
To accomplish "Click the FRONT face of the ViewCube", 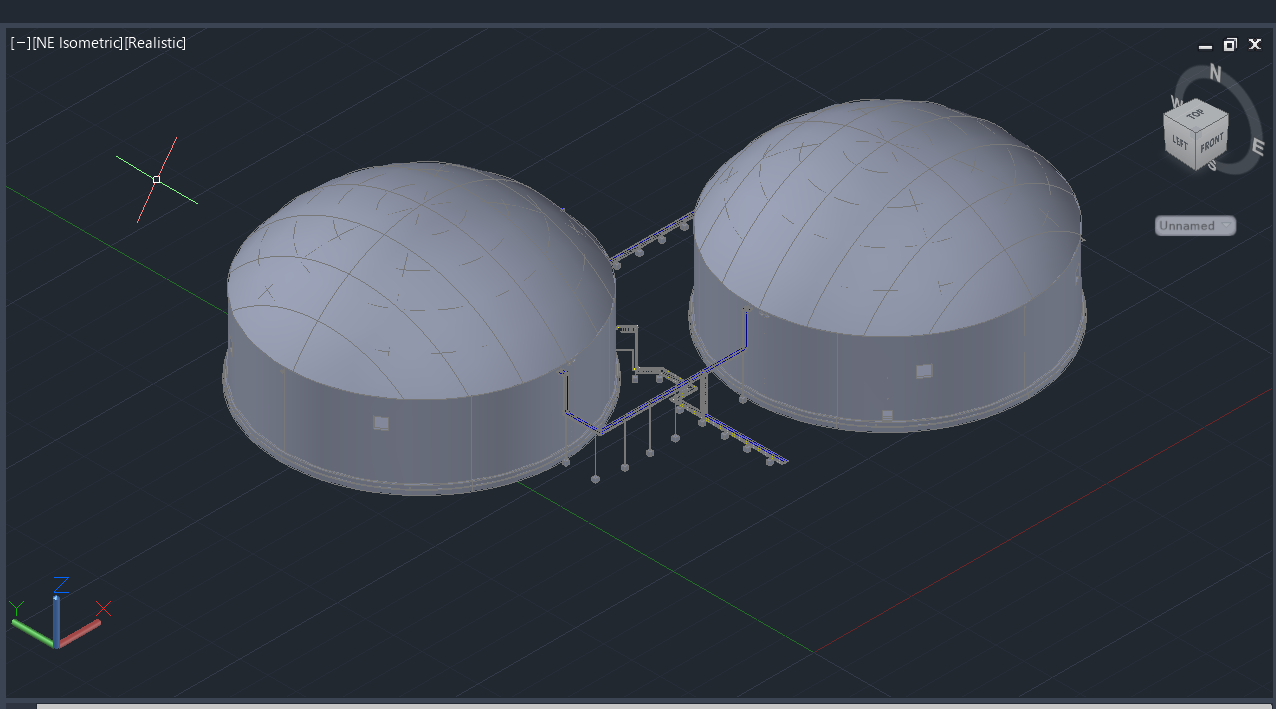I will 1212,142.
